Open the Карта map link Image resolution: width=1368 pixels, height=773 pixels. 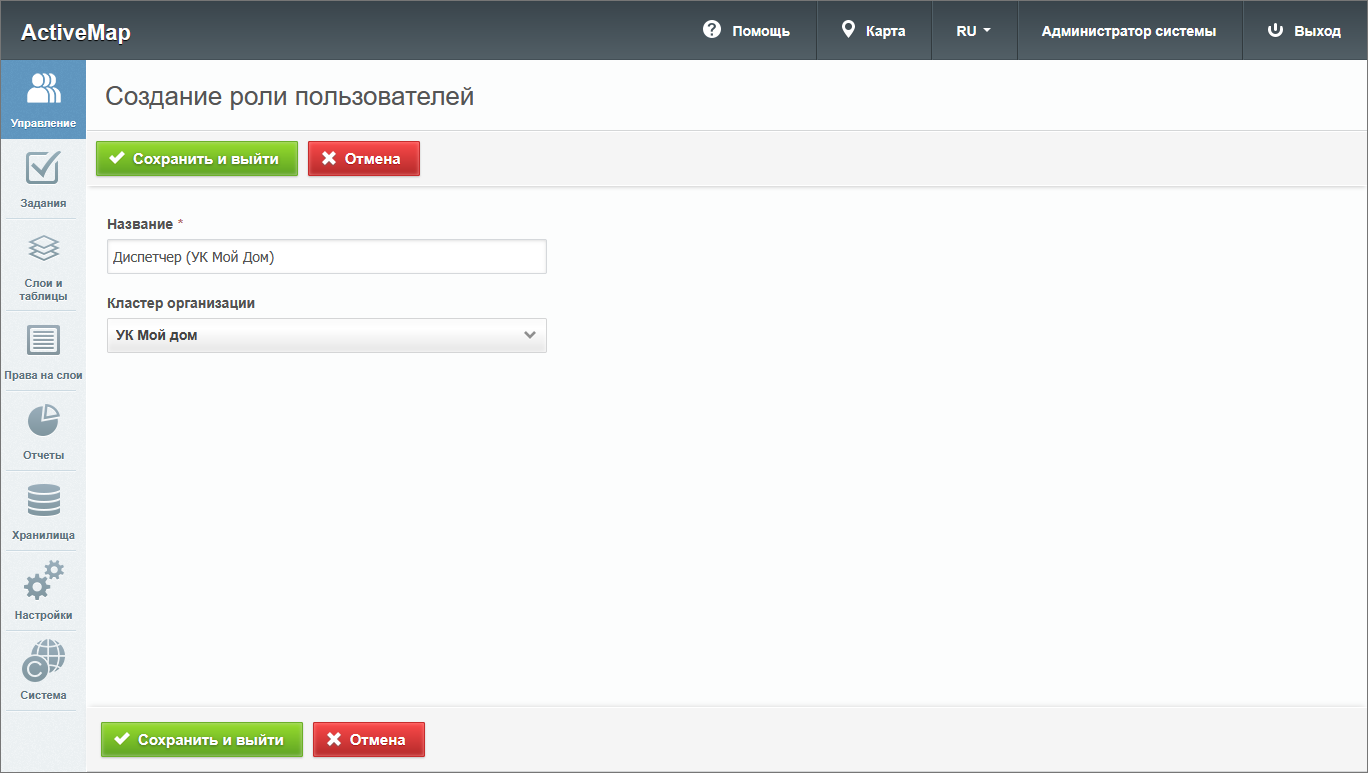[x=873, y=31]
